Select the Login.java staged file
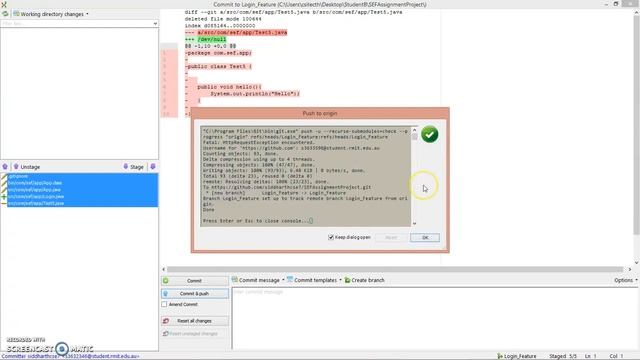This screenshot has width=640, height=360. pyautogui.click(x=82, y=196)
